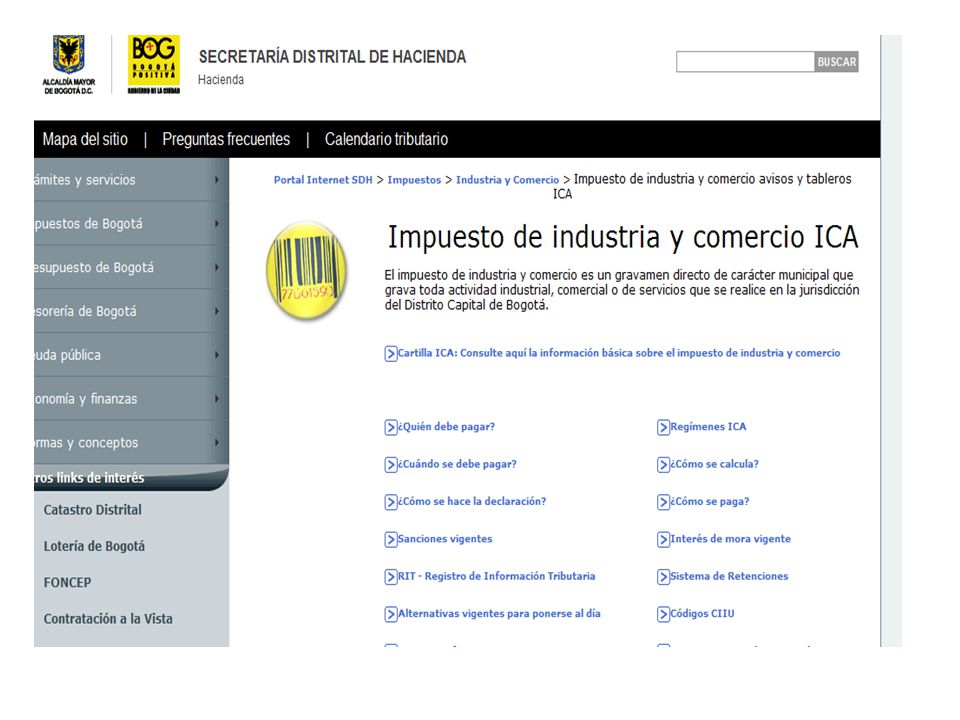Open FONCEP link in sidebar

[x=67, y=582]
